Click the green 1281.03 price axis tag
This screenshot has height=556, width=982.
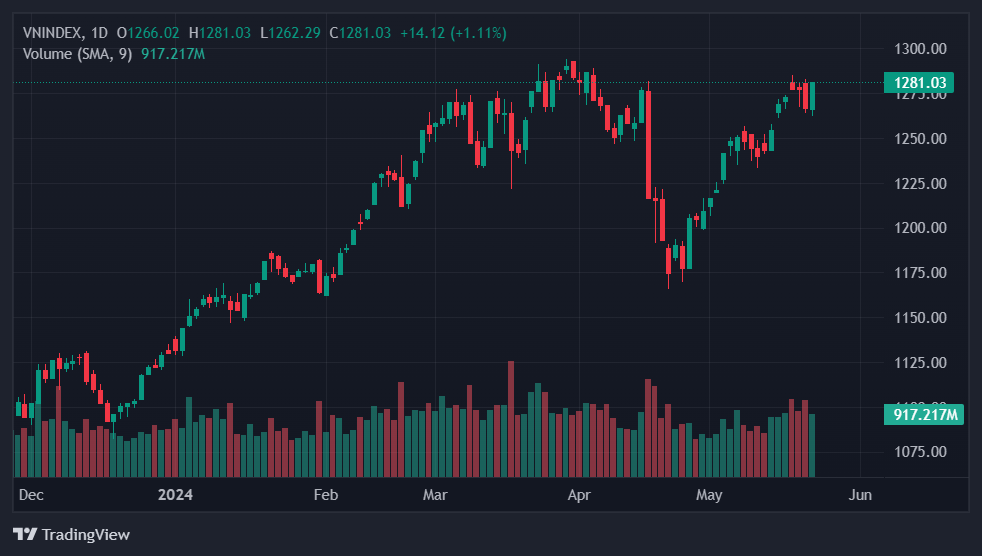pos(919,82)
